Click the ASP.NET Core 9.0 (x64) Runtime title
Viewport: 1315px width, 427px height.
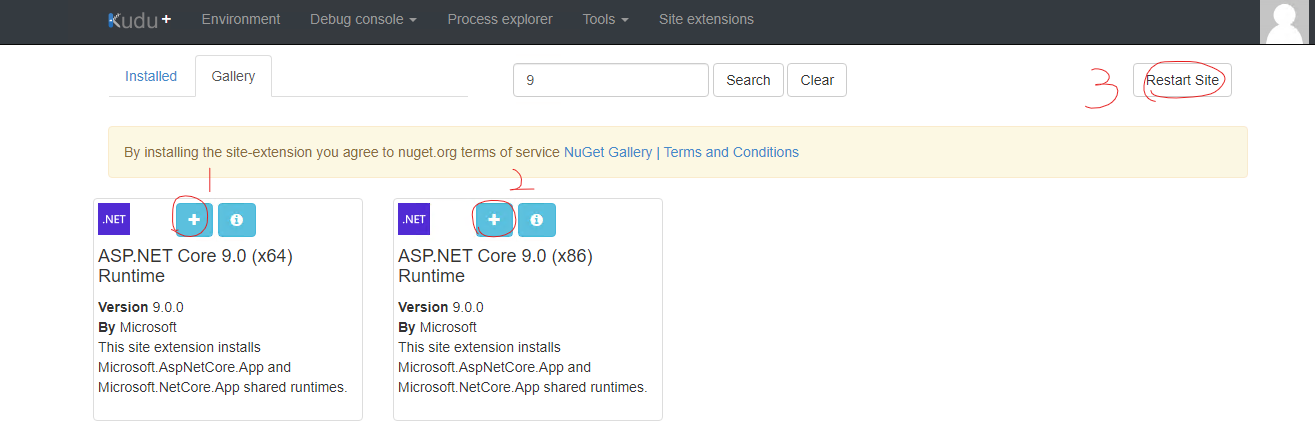coord(195,266)
